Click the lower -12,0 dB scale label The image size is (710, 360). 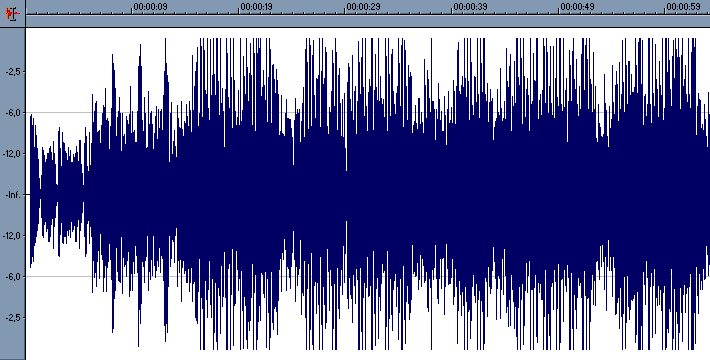(x=11, y=235)
